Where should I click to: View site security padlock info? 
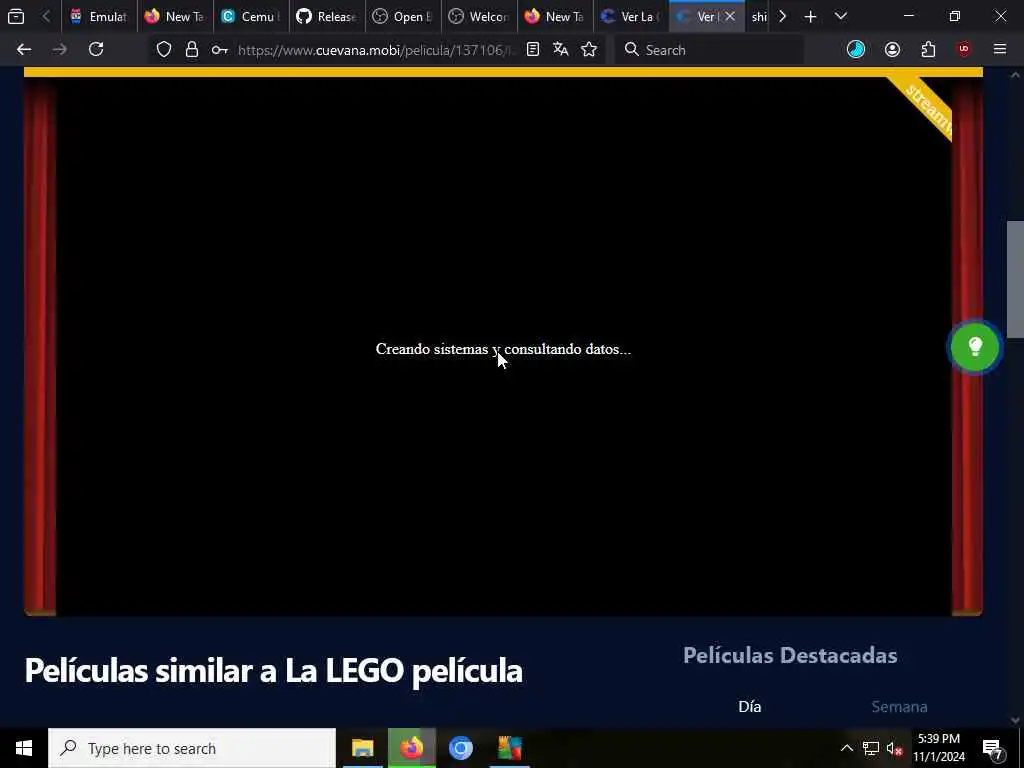[191, 50]
